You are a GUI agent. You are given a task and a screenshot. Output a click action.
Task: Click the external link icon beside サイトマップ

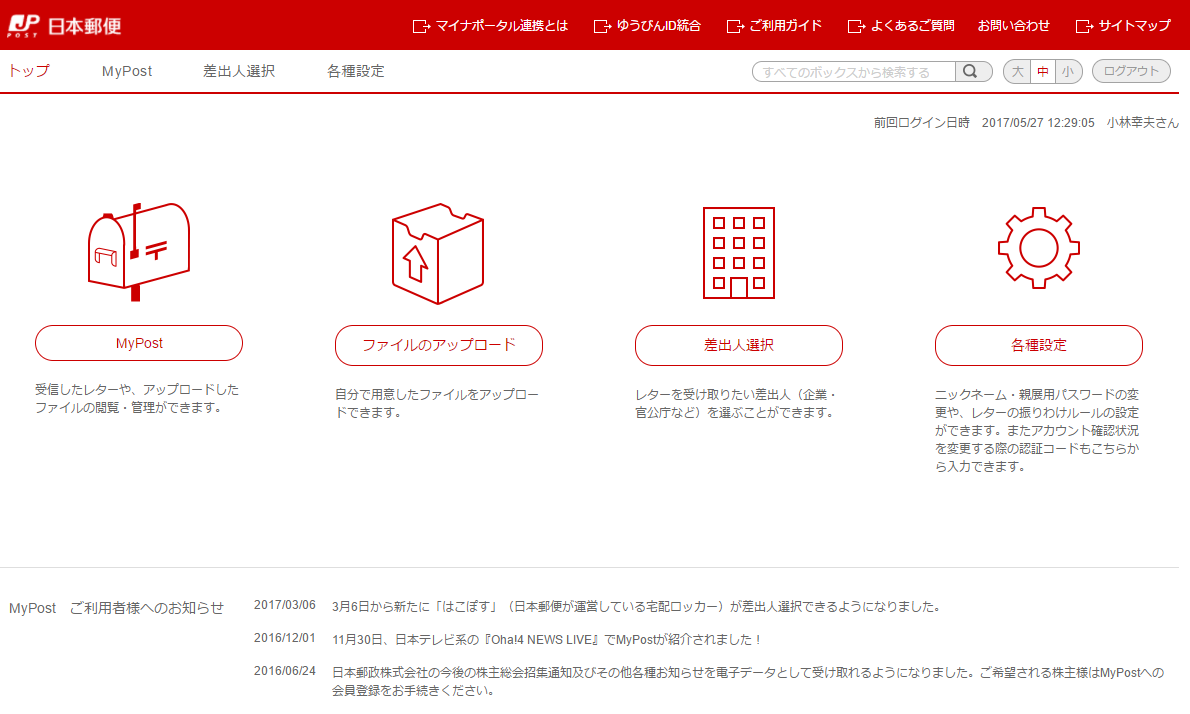[1085, 27]
